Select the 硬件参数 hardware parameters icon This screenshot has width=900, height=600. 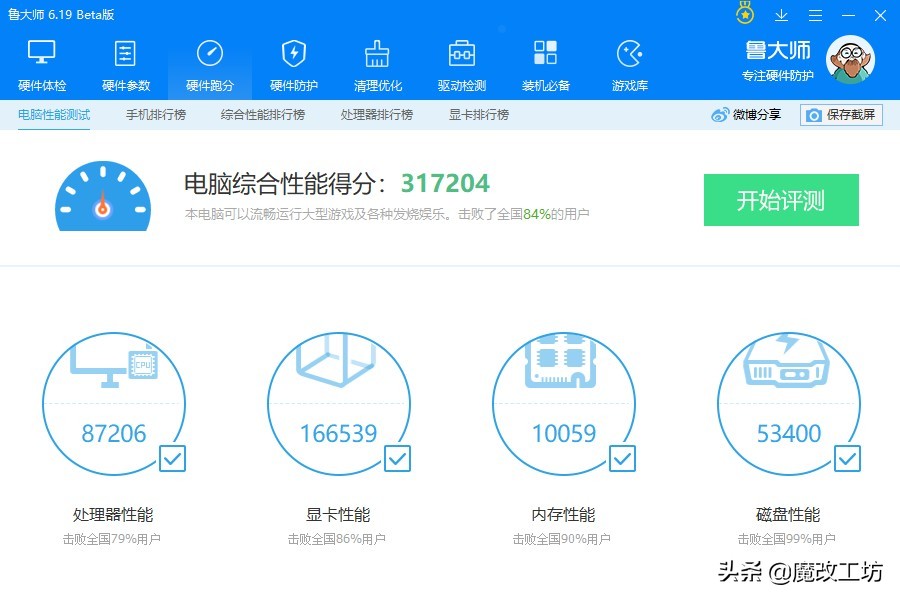click(x=126, y=63)
